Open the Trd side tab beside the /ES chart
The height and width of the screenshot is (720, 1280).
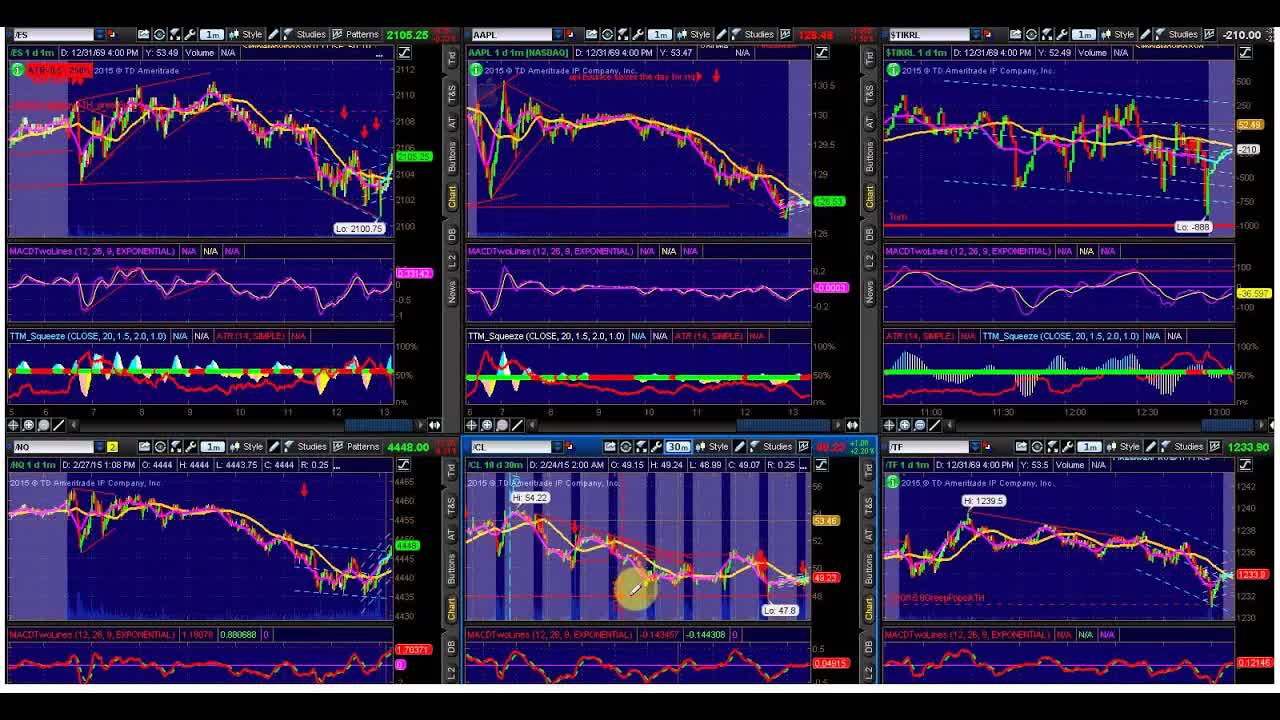[x=452, y=58]
